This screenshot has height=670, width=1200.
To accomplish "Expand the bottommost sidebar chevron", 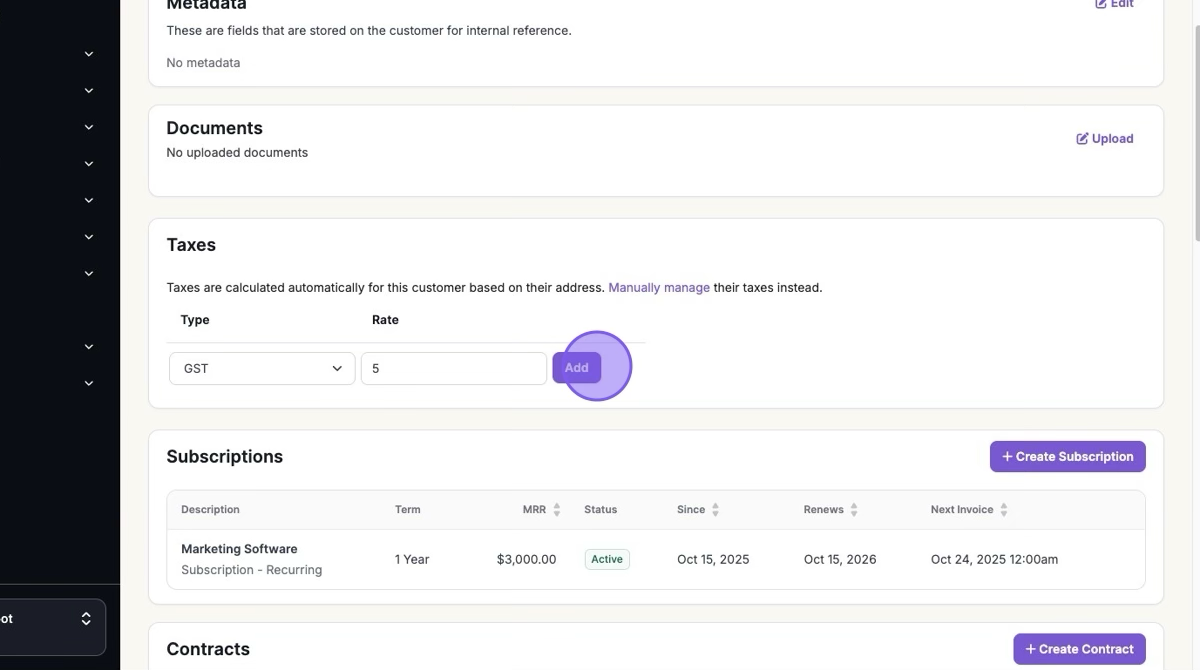I will 88,383.
